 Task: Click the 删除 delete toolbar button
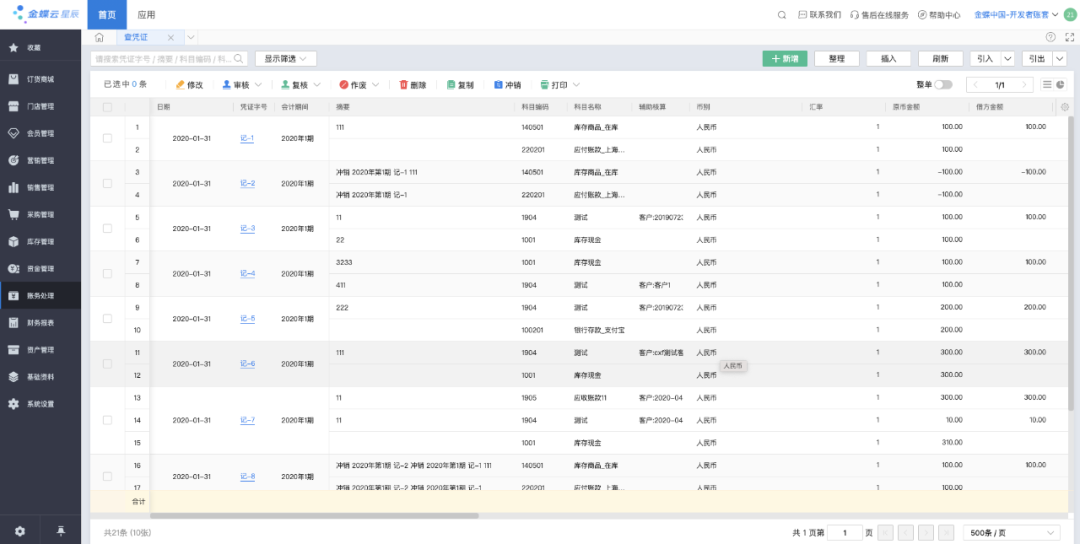(413, 85)
